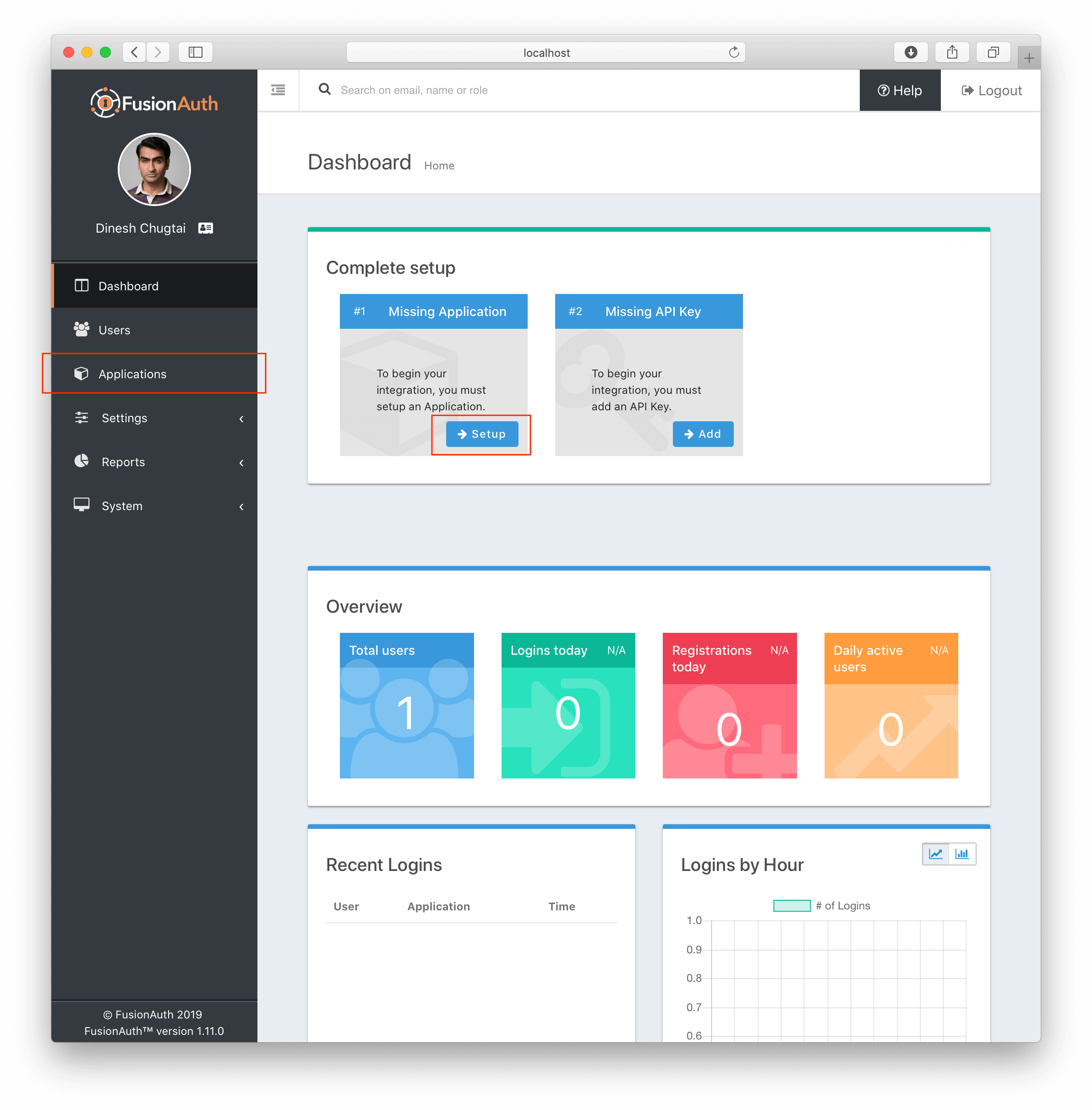The height and width of the screenshot is (1110, 1092).
Task: Switch Logins by Hour to line chart view
Action: (x=935, y=854)
